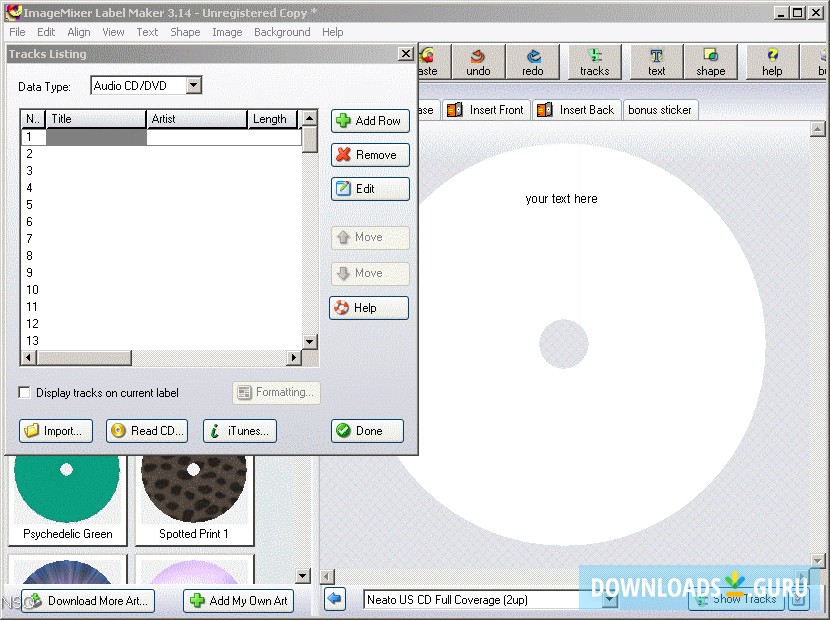The width and height of the screenshot is (830, 620).
Task: Click the Length column header
Action: (273, 119)
